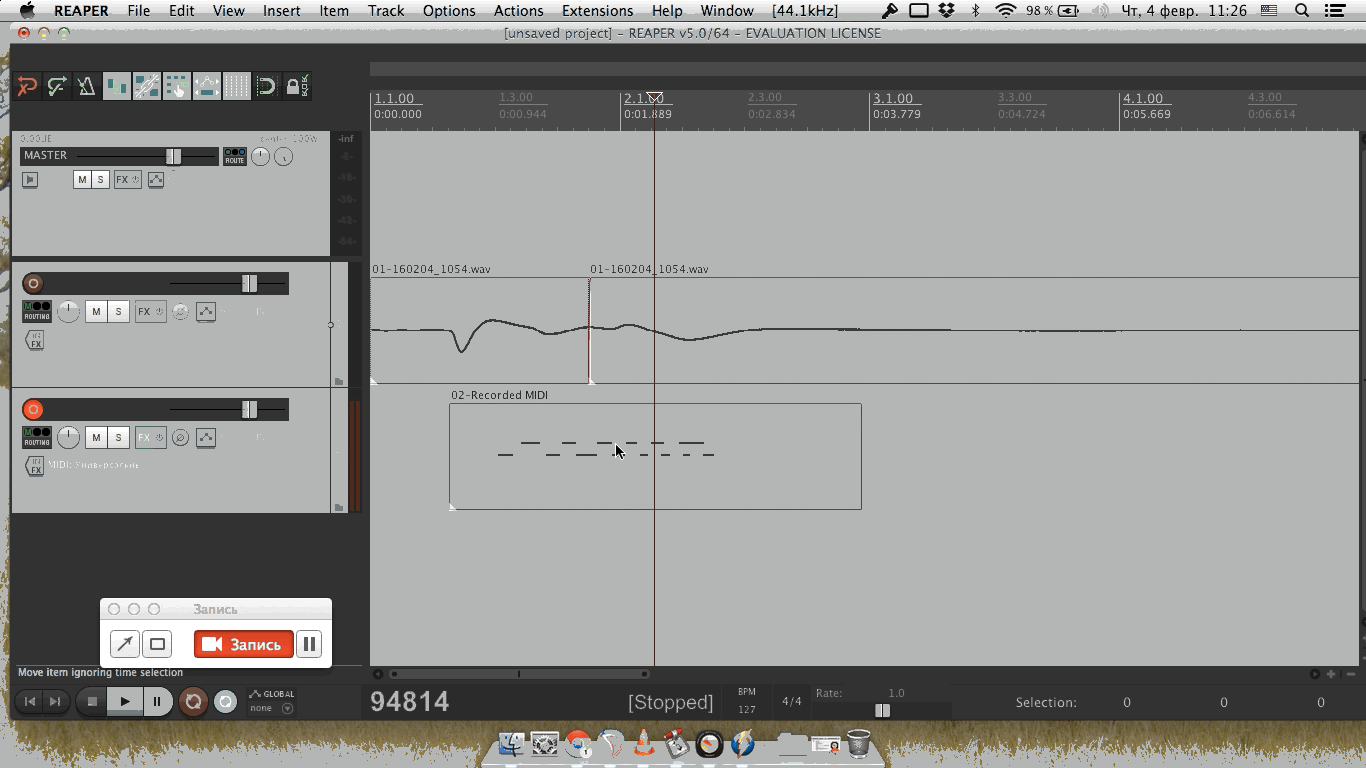
Task: Open envelope button on MIDI track
Action: click(206, 437)
